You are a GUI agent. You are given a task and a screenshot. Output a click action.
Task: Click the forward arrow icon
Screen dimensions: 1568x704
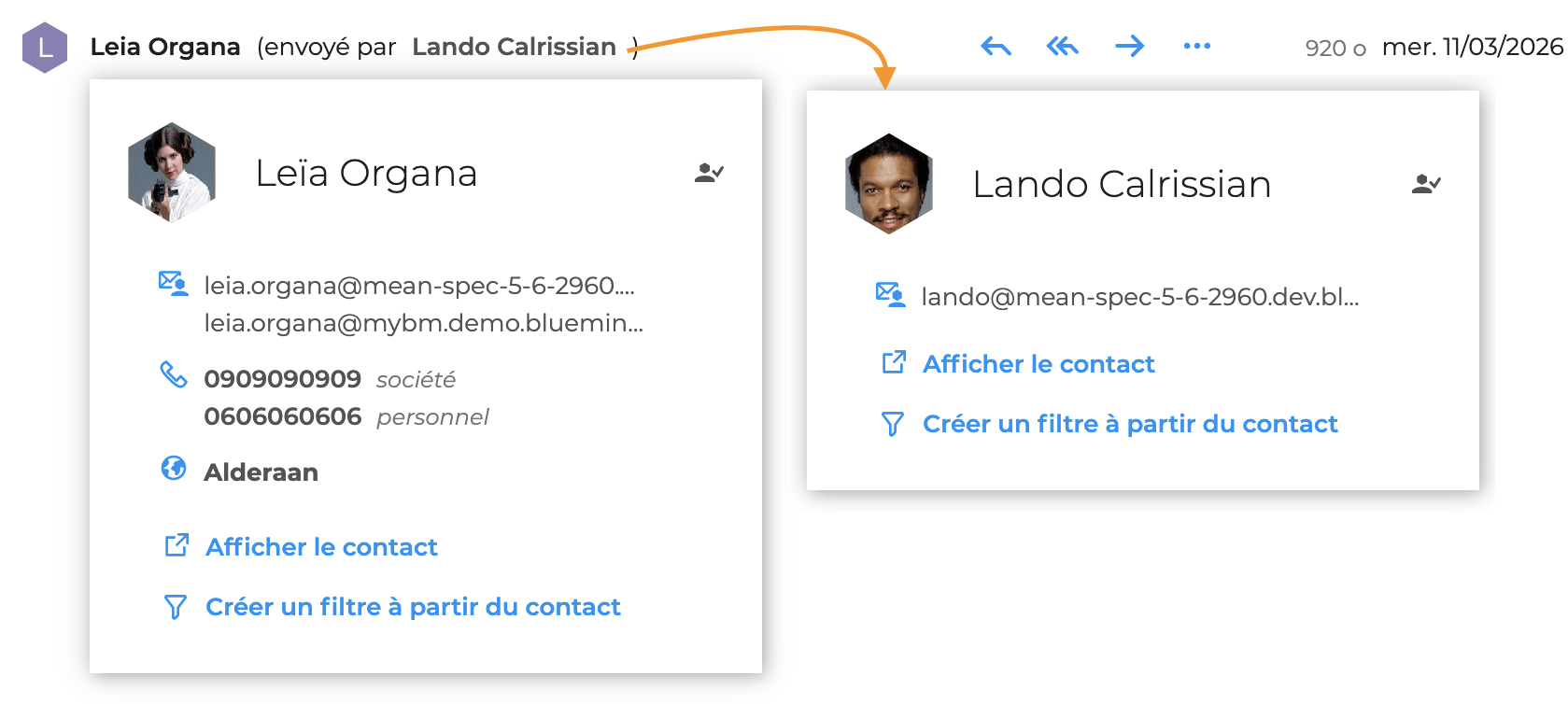1129,46
